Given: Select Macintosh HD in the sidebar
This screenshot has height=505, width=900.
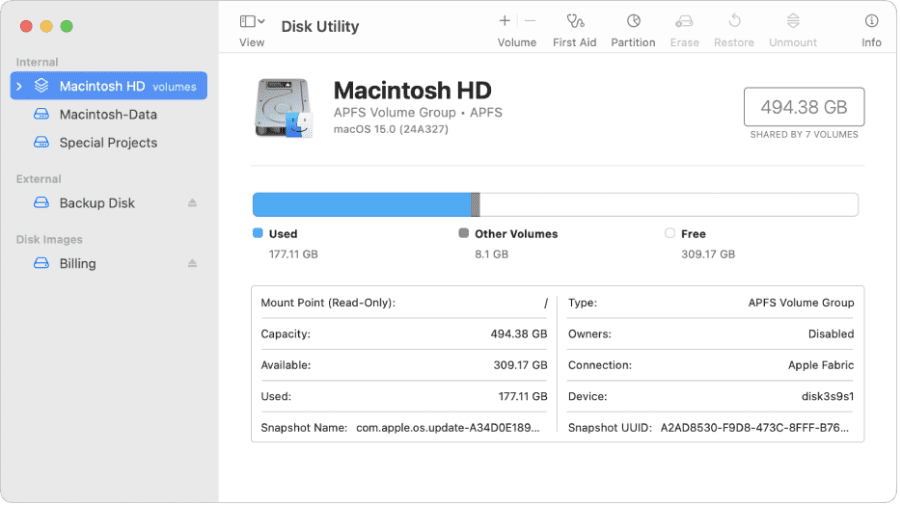Looking at the screenshot, I should click(x=109, y=86).
